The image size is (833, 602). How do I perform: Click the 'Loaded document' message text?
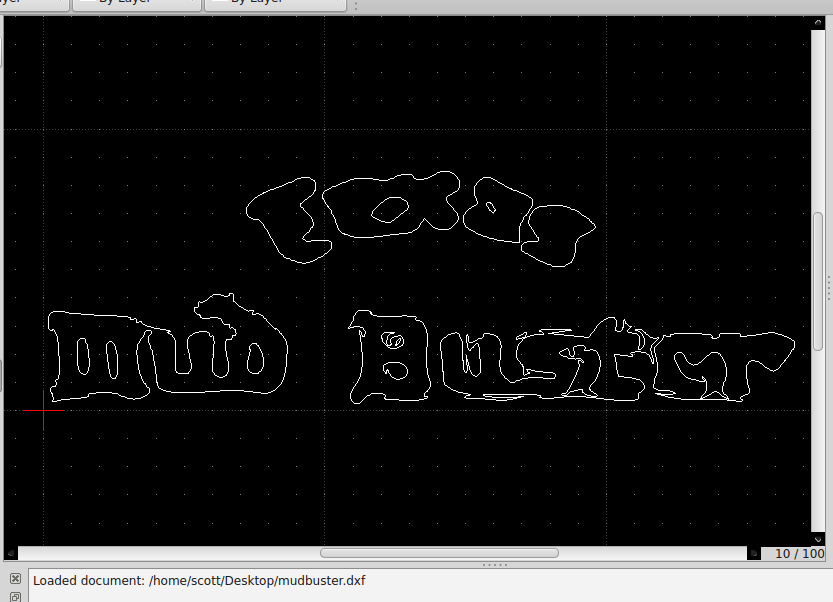tap(199, 580)
